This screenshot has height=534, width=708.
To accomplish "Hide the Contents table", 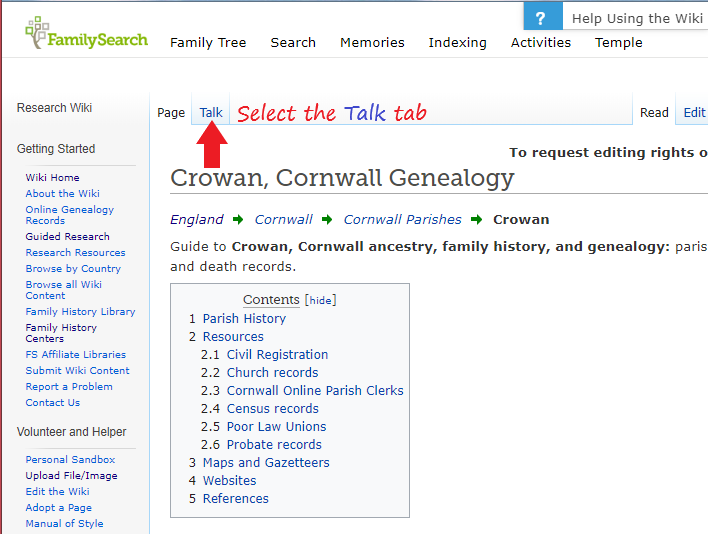I will click(320, 300).
